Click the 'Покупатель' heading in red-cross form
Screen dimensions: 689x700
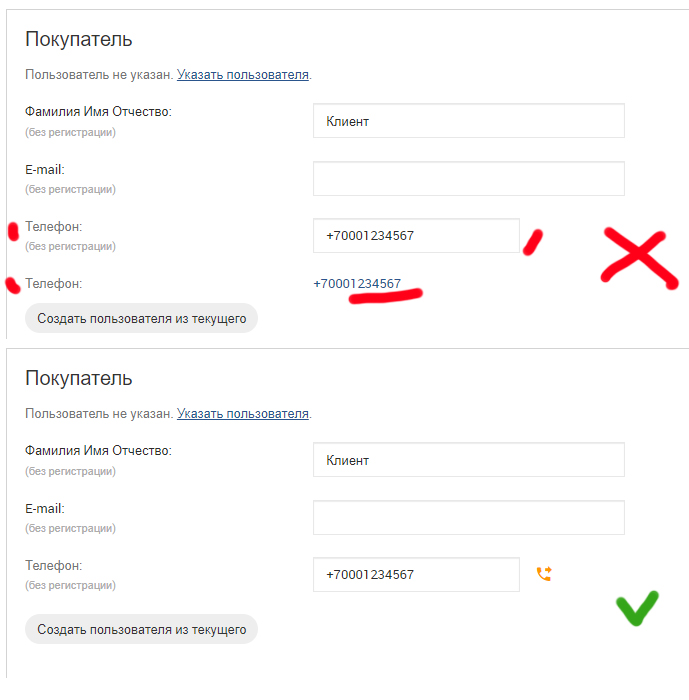click(x=79, y=40)
